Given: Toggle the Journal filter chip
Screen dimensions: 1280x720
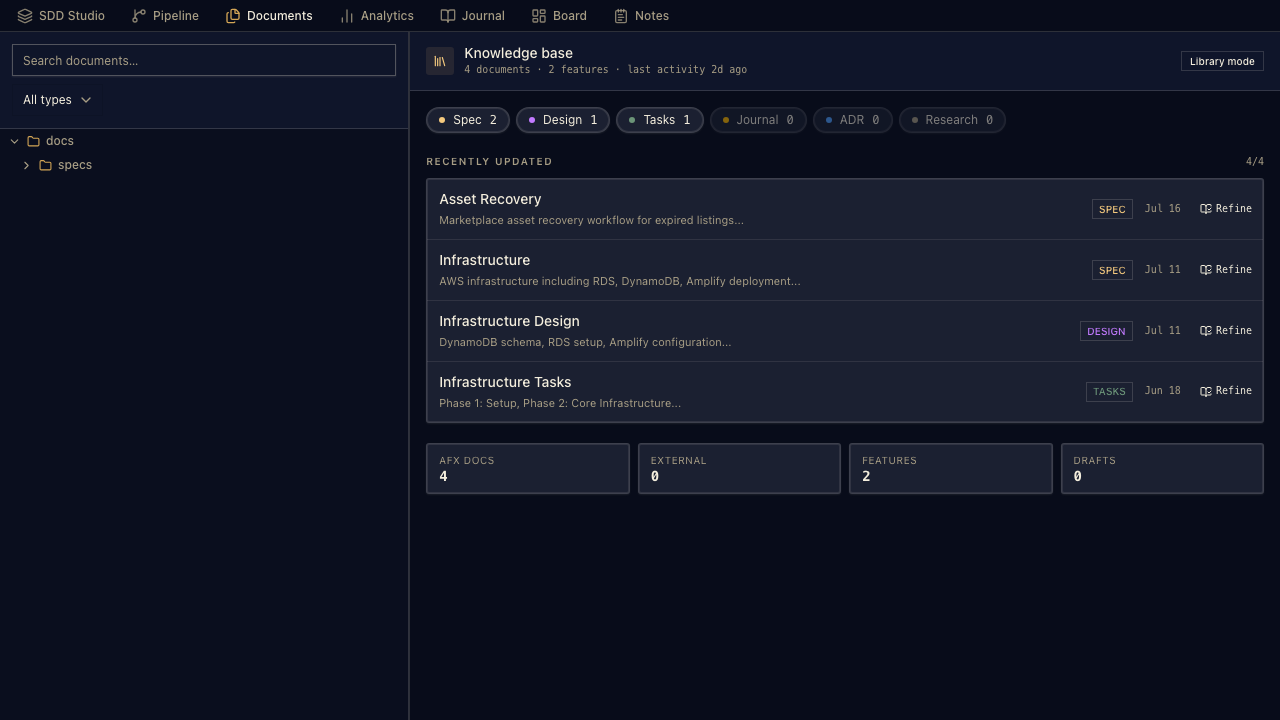Looking at the screenshot, I should pos(758,120).
